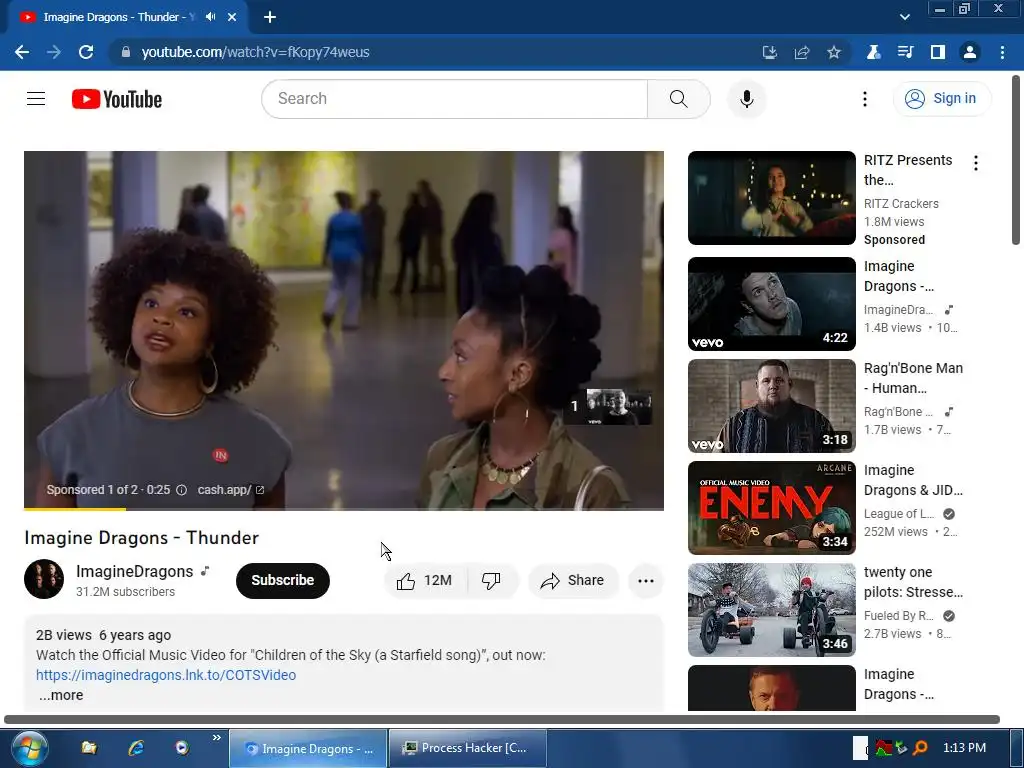Open the Windows Start button
This screenshot has height=768, width=1024.
click(x=29, y=748)
